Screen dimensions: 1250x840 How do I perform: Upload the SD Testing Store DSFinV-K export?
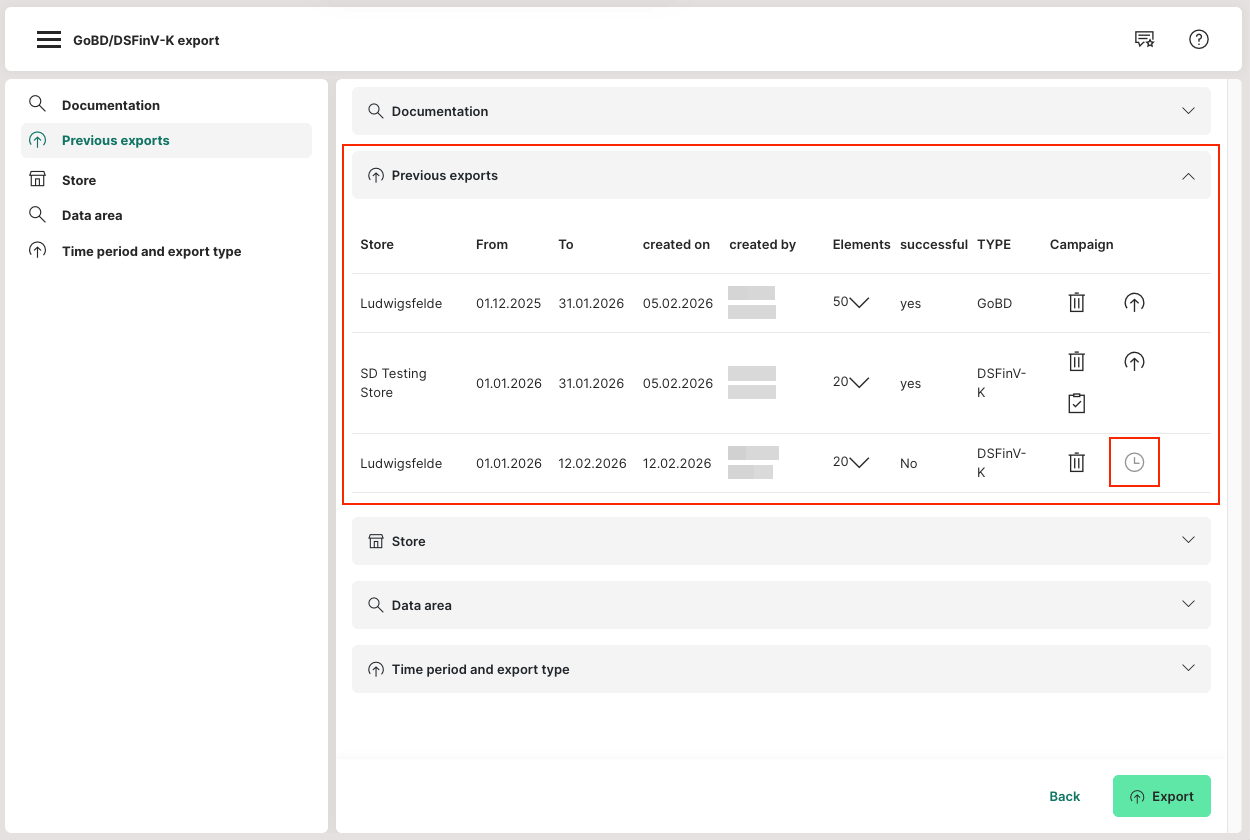[x=1134, y=361]
